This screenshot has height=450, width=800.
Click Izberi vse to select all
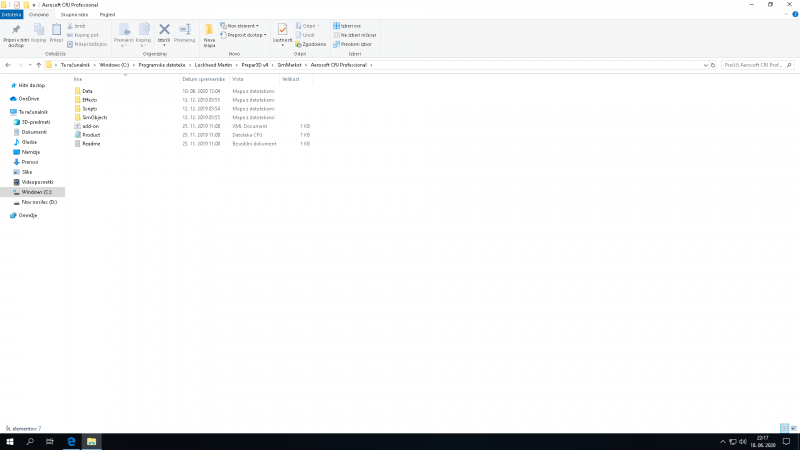tap(347, 26)
